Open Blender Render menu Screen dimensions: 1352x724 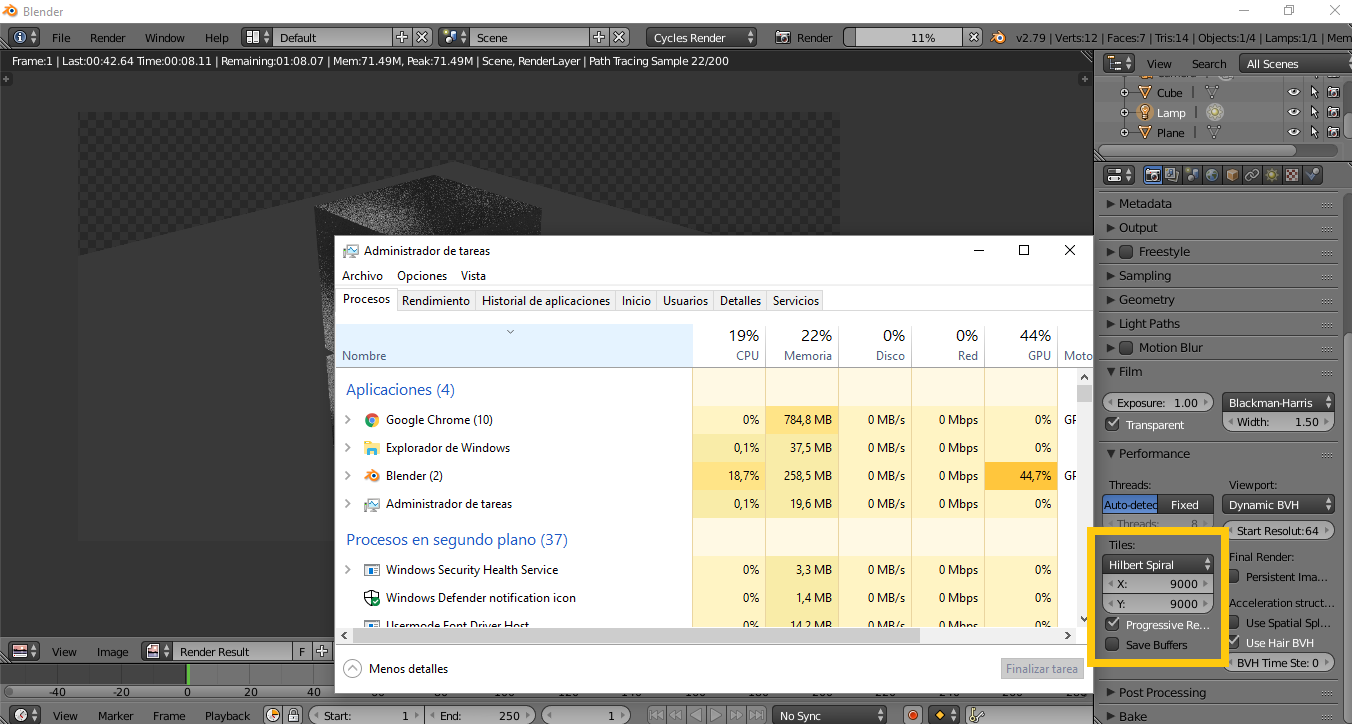tap(108, 38)
